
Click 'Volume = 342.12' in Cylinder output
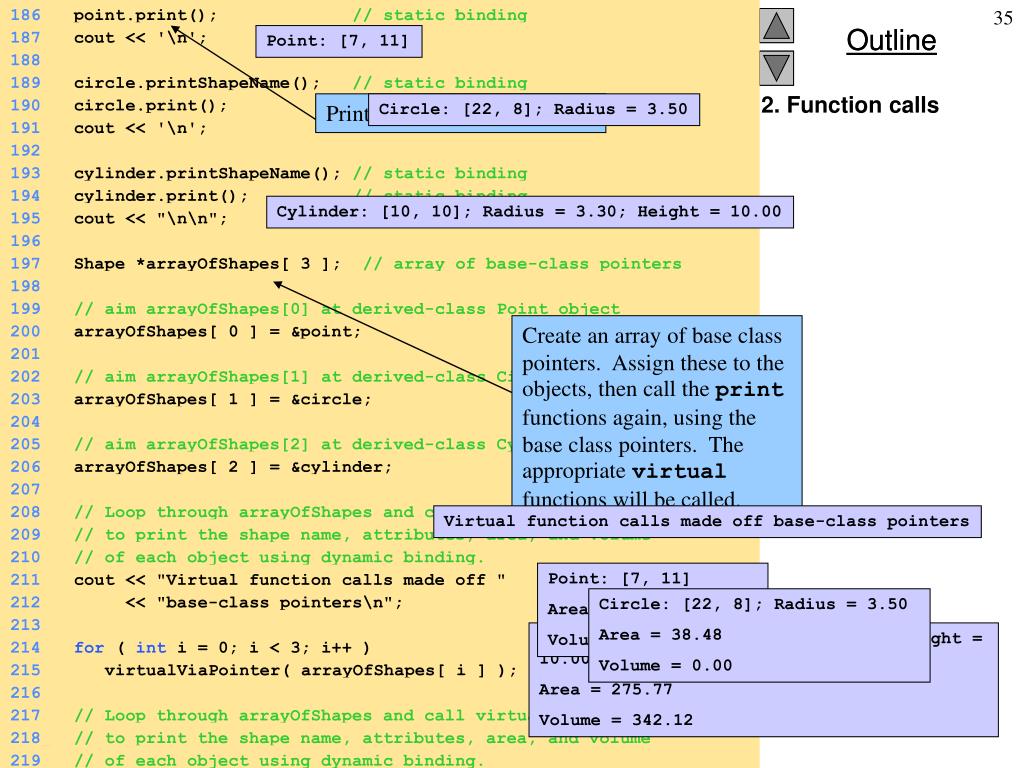(615, 720)
